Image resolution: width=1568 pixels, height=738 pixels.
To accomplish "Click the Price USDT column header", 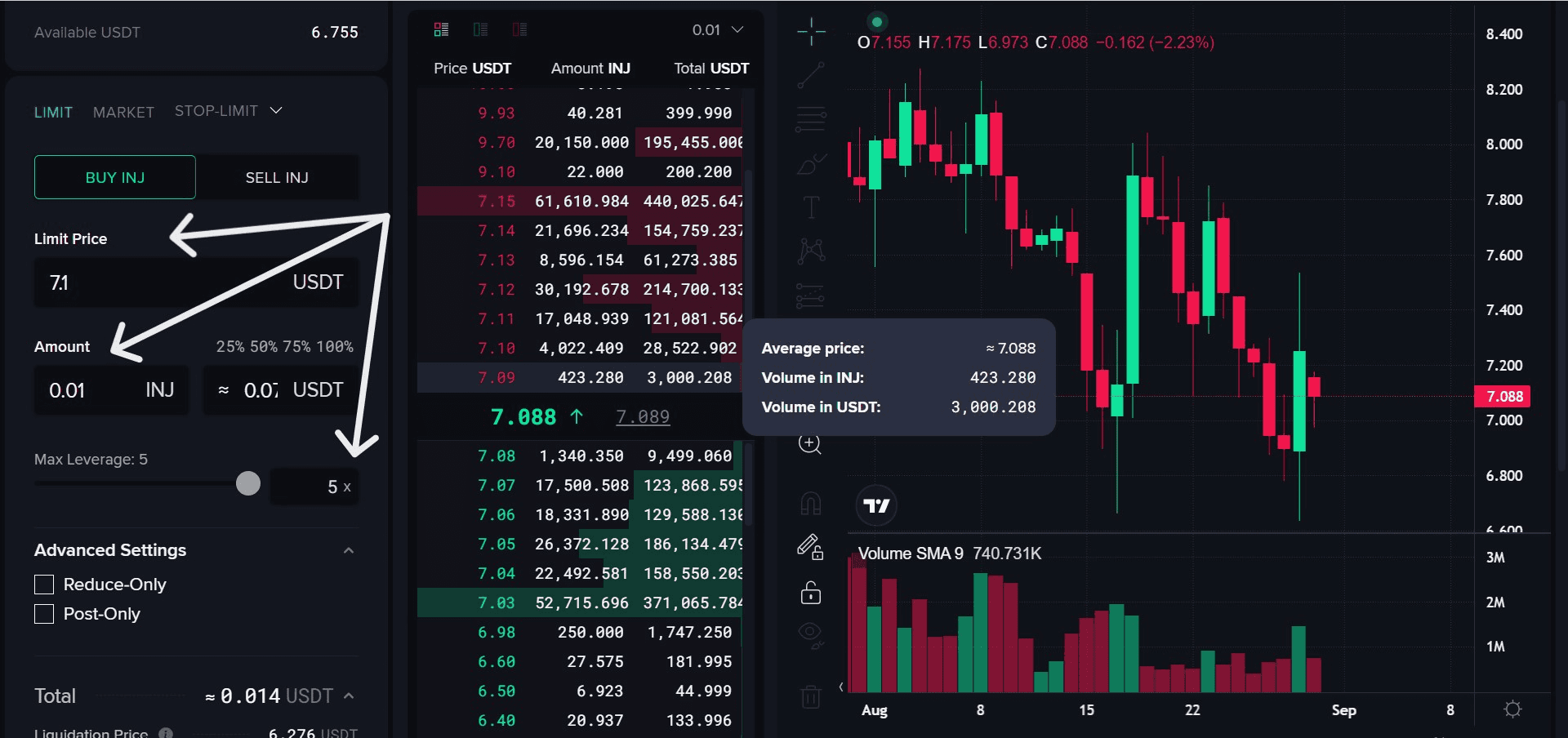I will pos(472,68).
